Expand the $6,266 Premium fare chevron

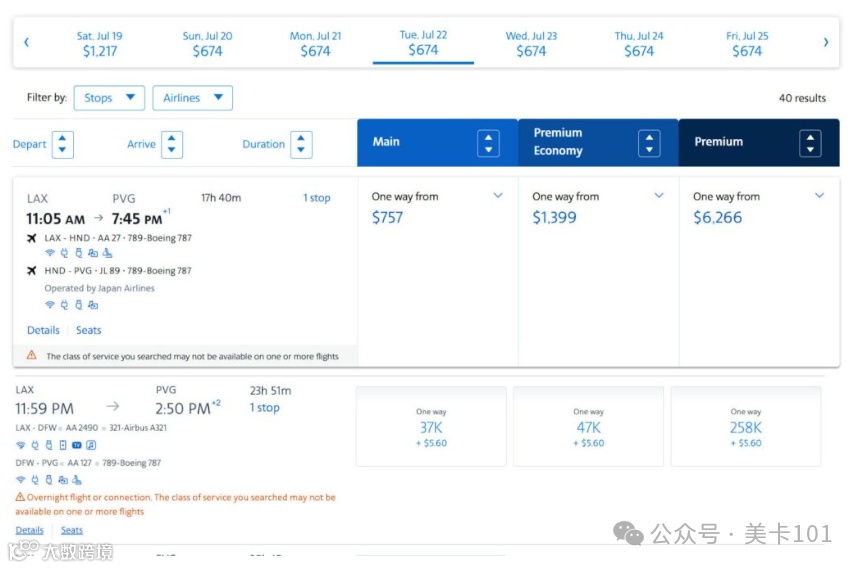coord(819,195)
